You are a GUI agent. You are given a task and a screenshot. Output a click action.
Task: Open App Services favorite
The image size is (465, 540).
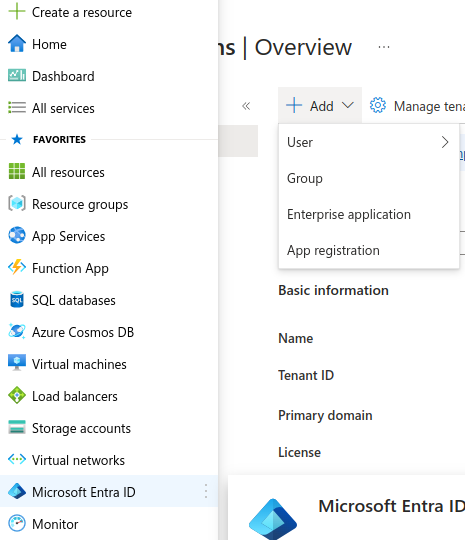69,236
